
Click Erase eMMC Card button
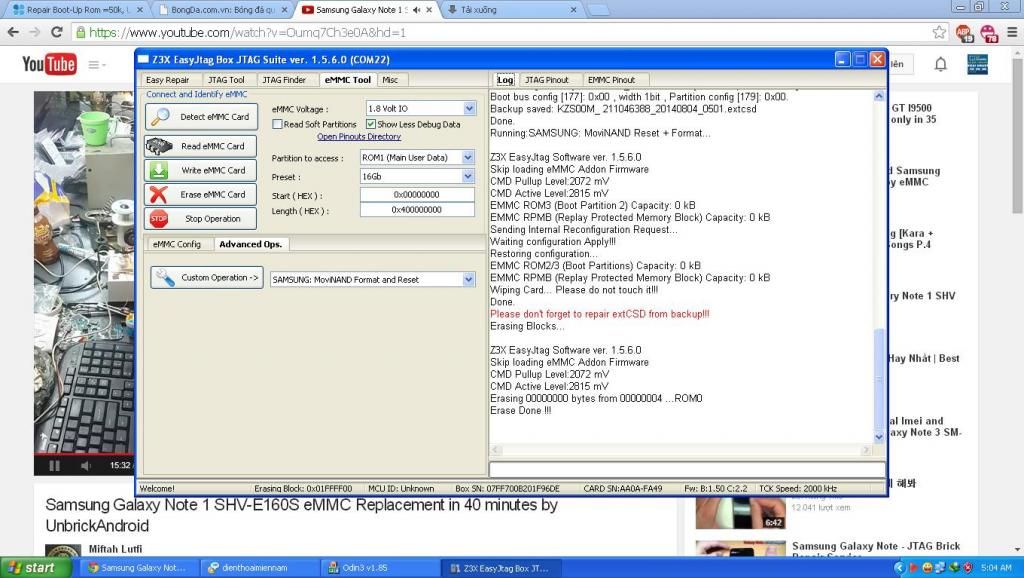[200, 195]
